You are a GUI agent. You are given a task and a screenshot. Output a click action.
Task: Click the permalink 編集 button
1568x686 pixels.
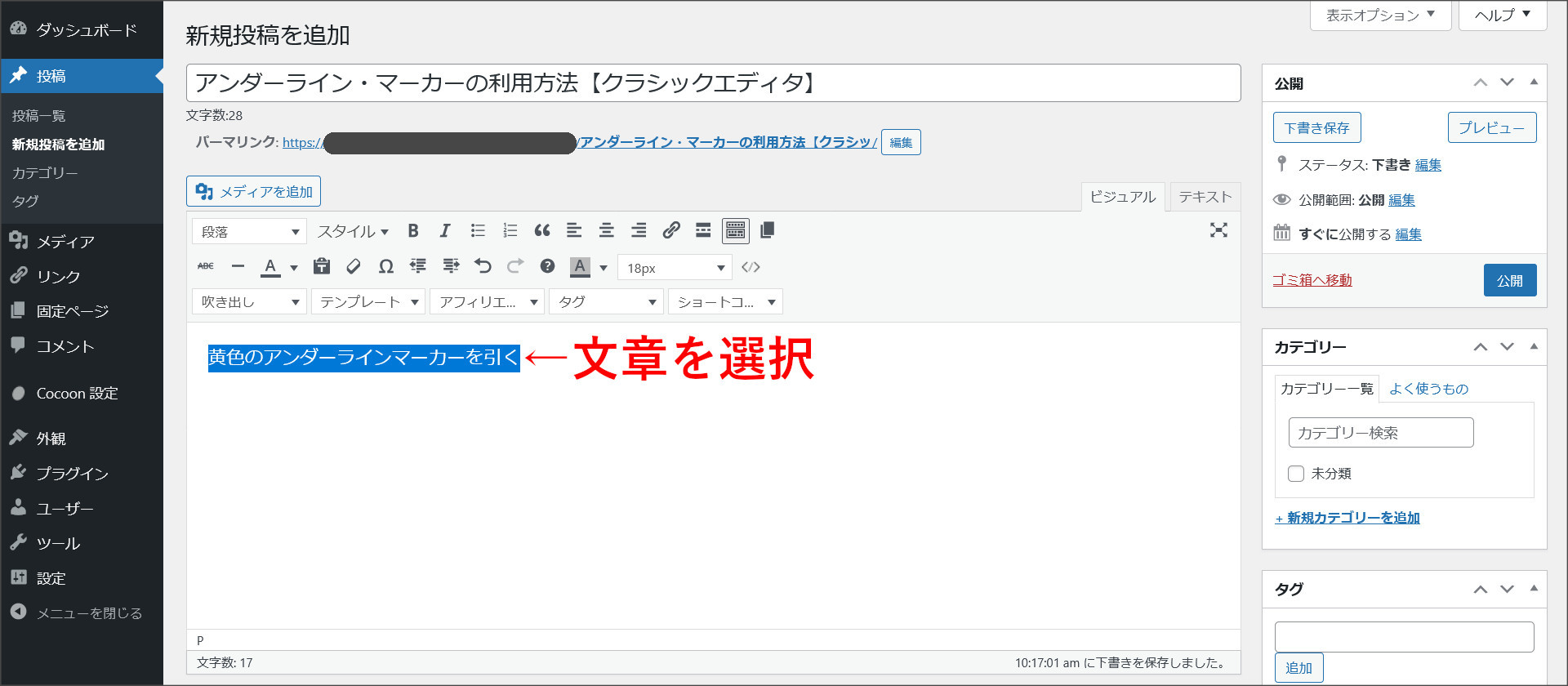click(901, 142)
